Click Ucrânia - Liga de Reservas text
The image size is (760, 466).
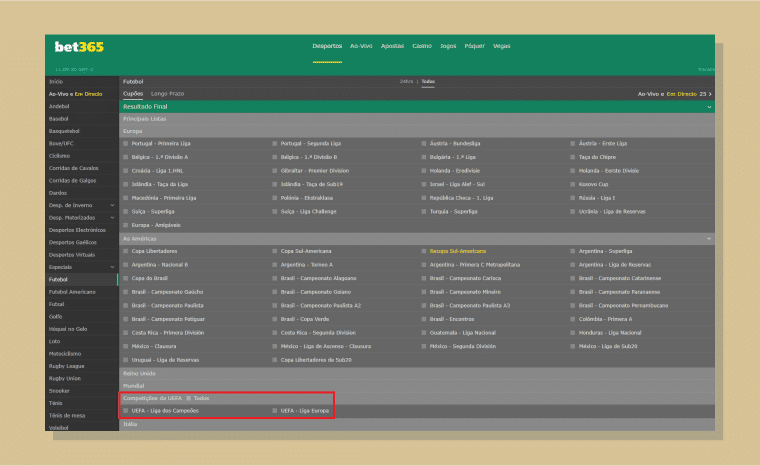612,211
